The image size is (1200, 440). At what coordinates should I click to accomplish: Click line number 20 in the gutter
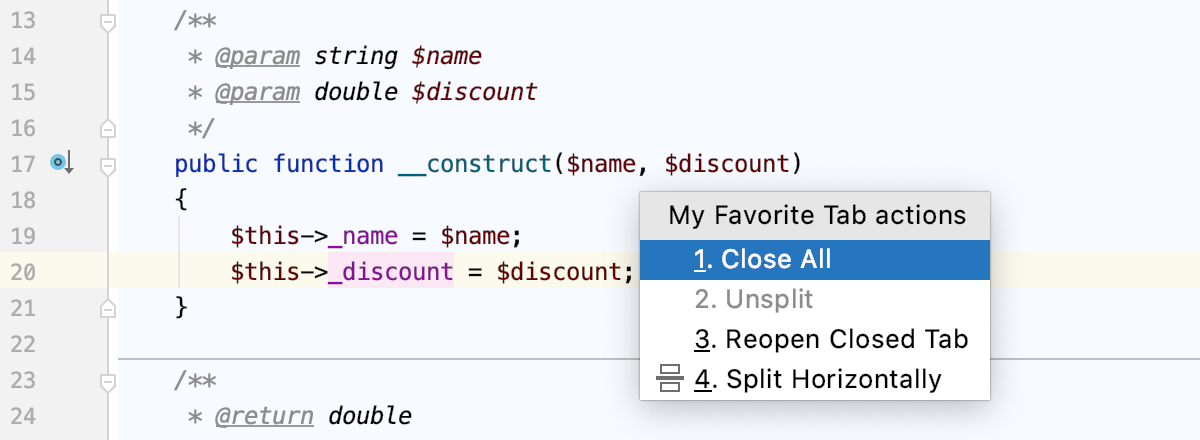point(24,271)
